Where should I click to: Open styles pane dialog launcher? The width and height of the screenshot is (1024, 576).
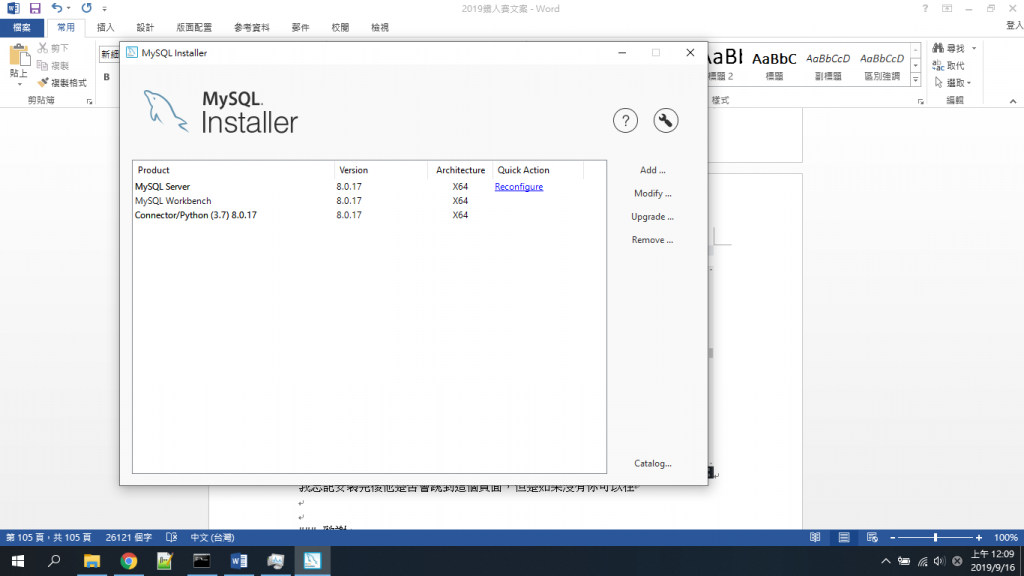pos(921,101)
